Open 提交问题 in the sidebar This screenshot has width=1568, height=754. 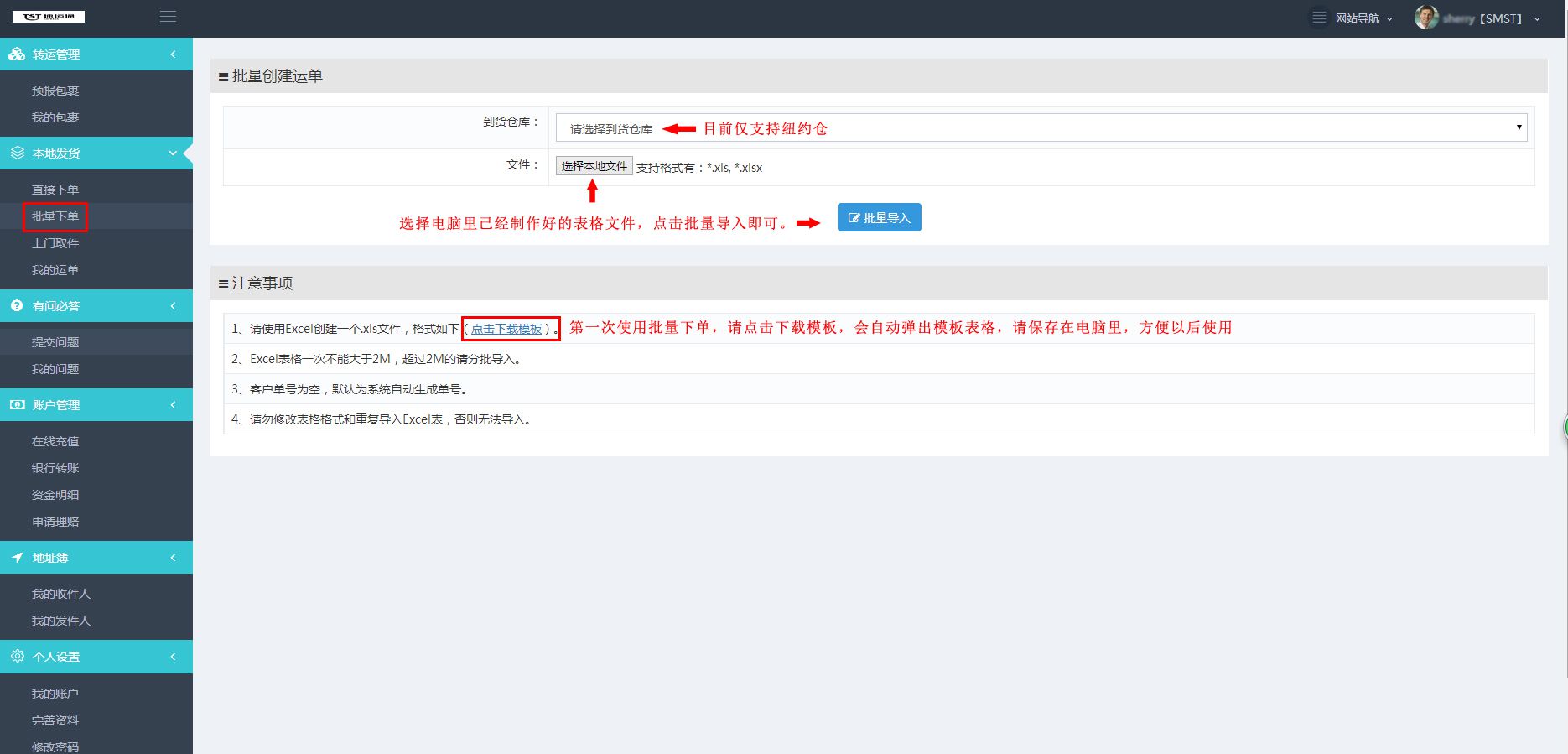tap(55, 342)
